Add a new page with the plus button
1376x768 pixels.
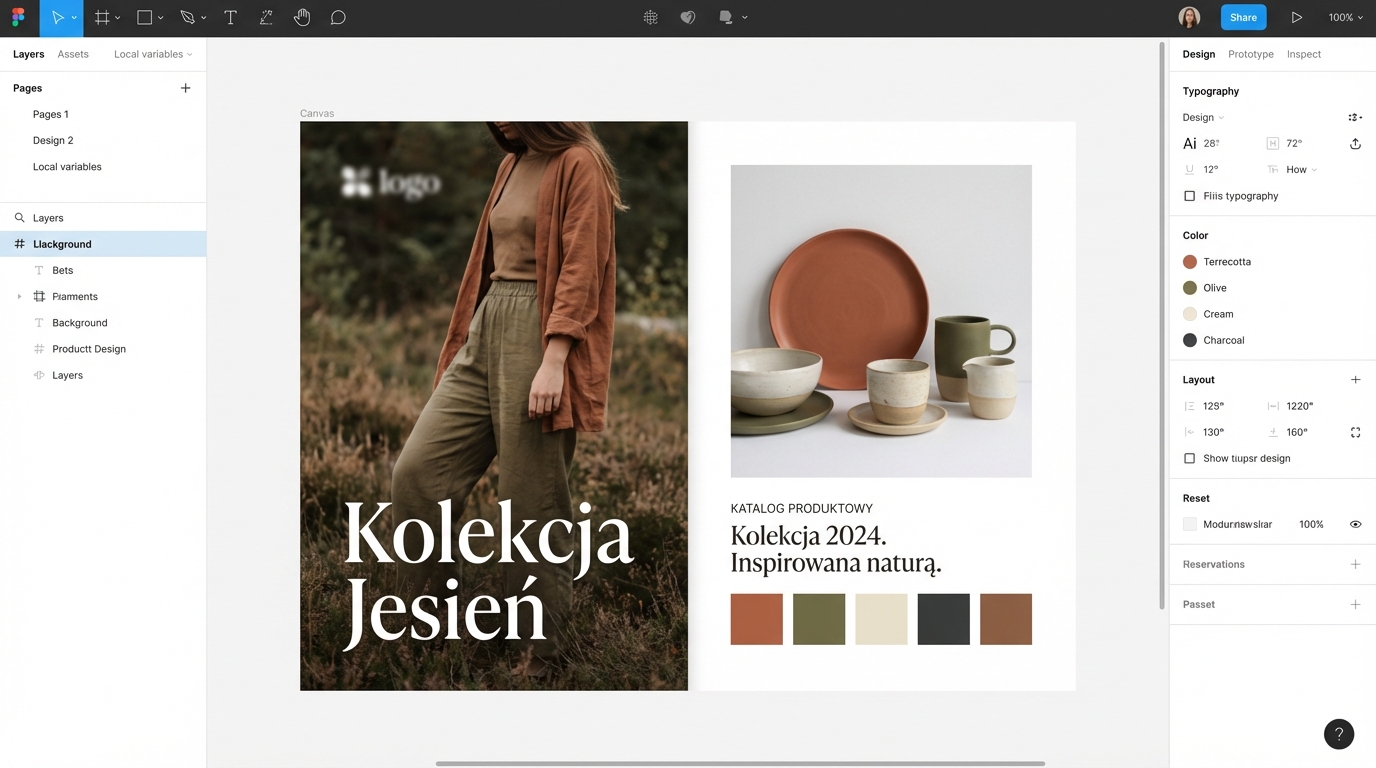point(185,88)
